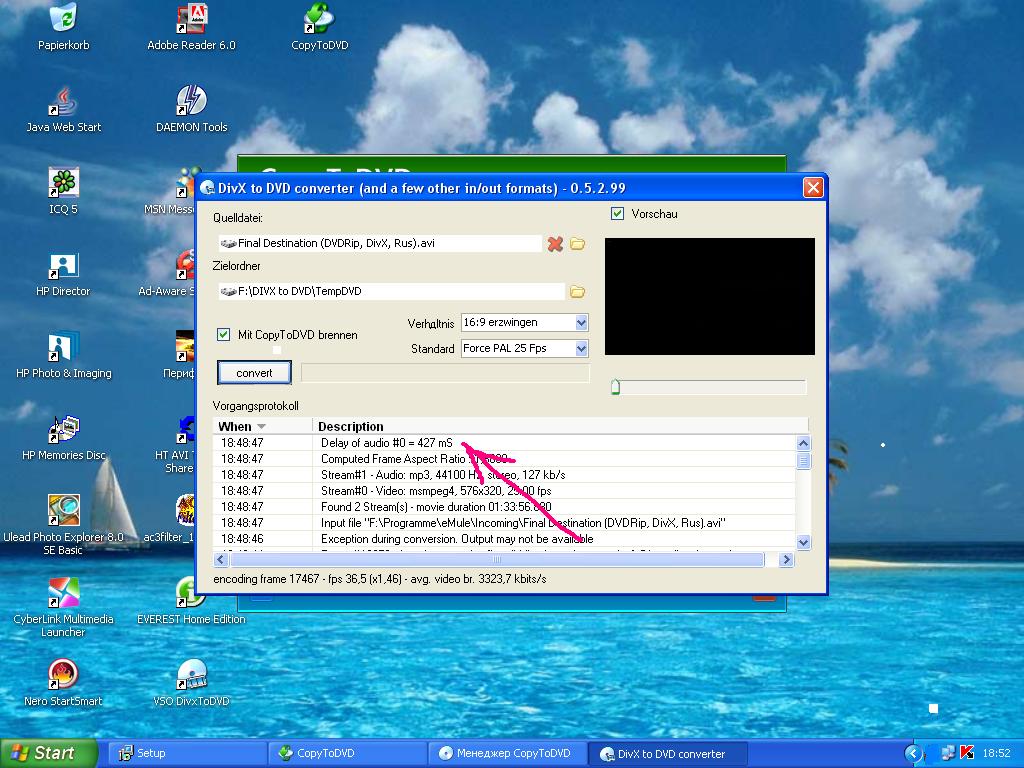
Task: Click log scroll up arrow
Action: click(x=803, y=443)
